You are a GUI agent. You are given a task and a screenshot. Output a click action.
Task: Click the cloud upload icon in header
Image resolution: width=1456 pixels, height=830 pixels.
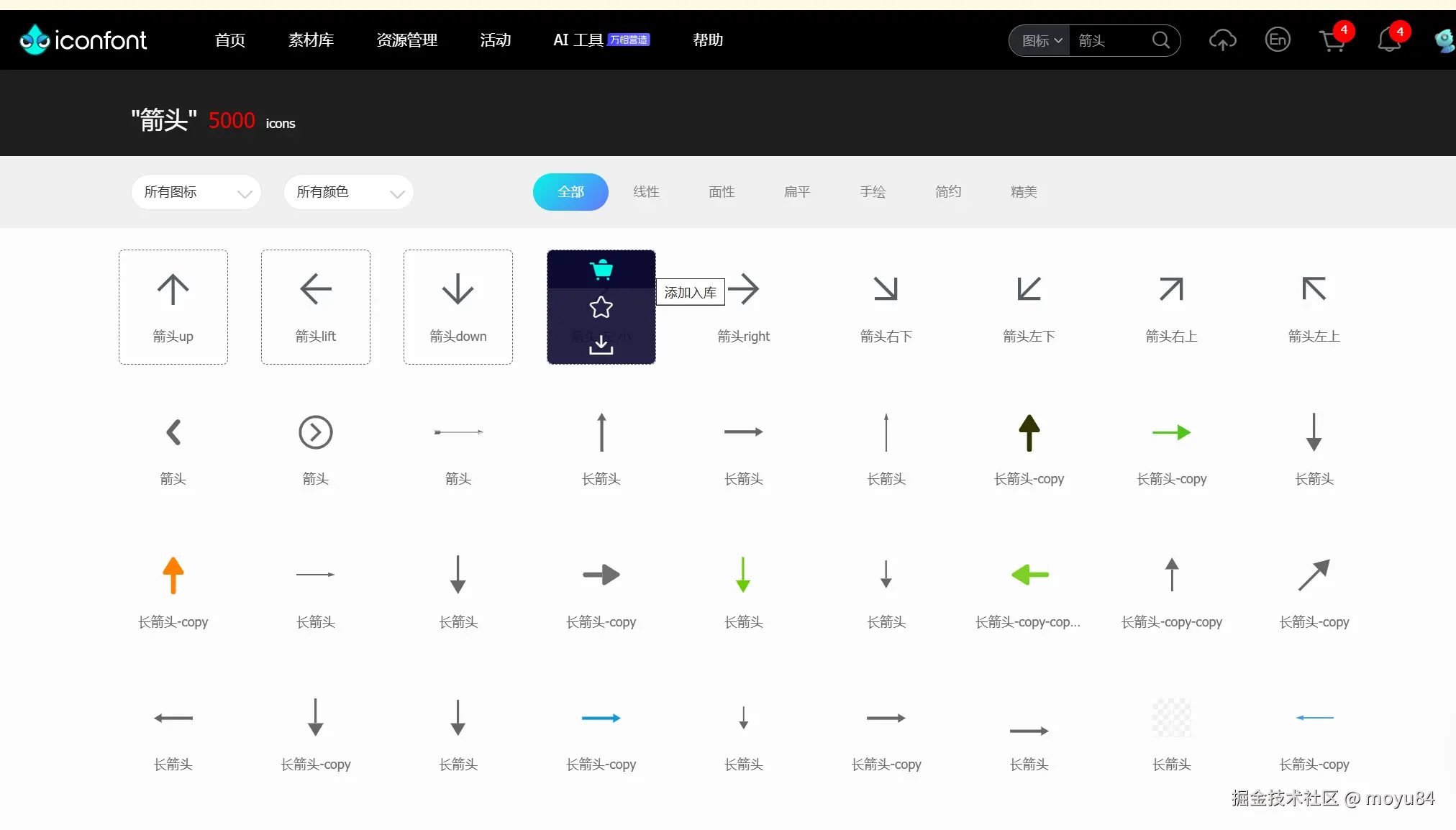click(1222, 40)
